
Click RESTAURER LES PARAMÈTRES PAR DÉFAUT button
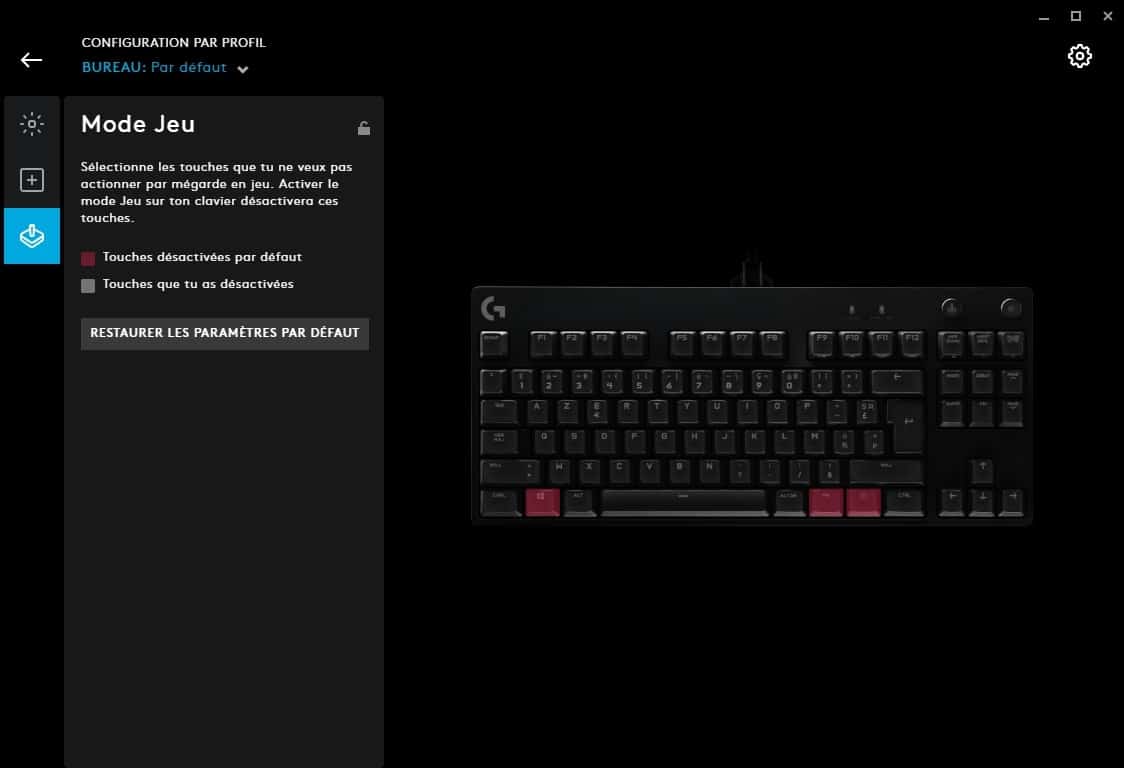(x=225, y=333)
